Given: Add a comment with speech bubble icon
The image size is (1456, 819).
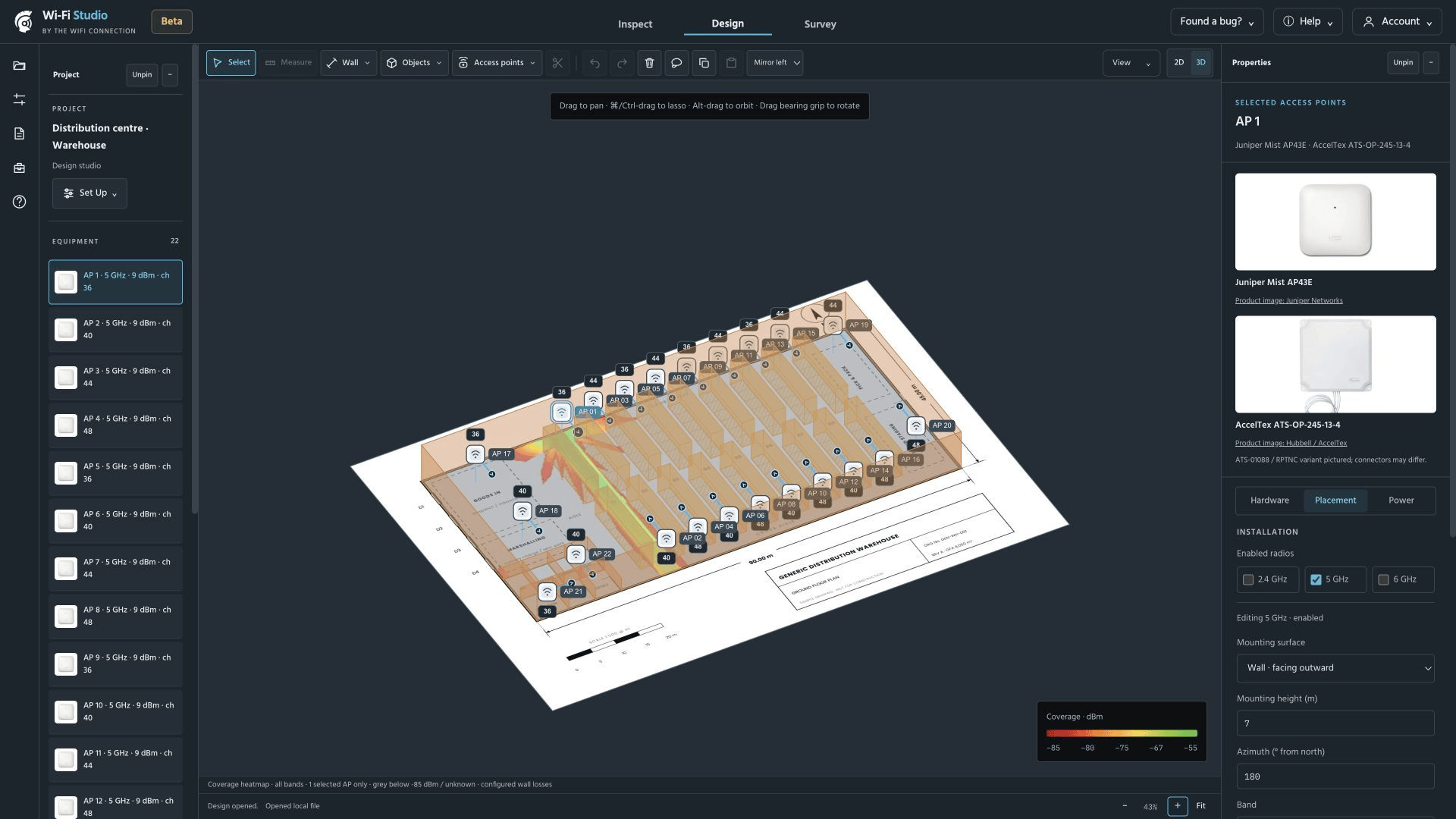Looking at the screenshot, I should pos(676,63).
